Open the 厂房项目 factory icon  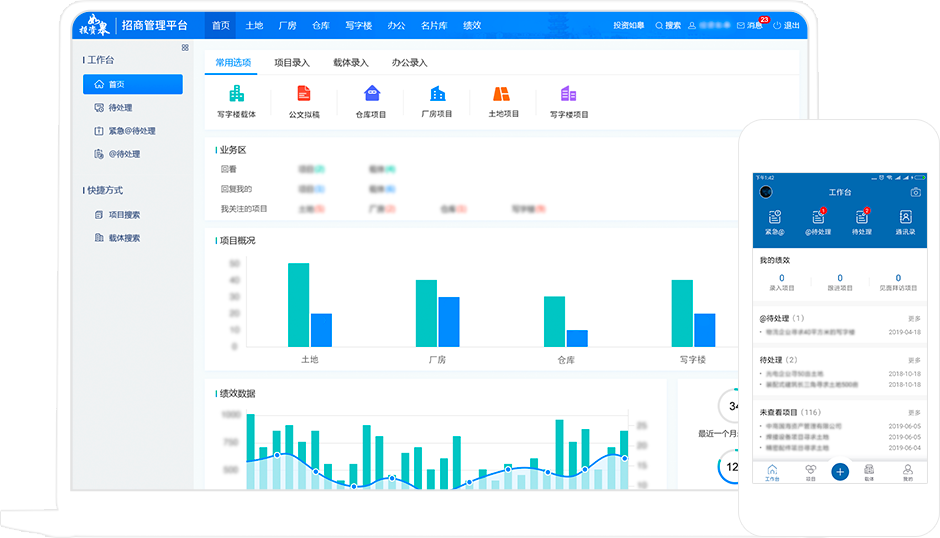(x=437, y=94)
